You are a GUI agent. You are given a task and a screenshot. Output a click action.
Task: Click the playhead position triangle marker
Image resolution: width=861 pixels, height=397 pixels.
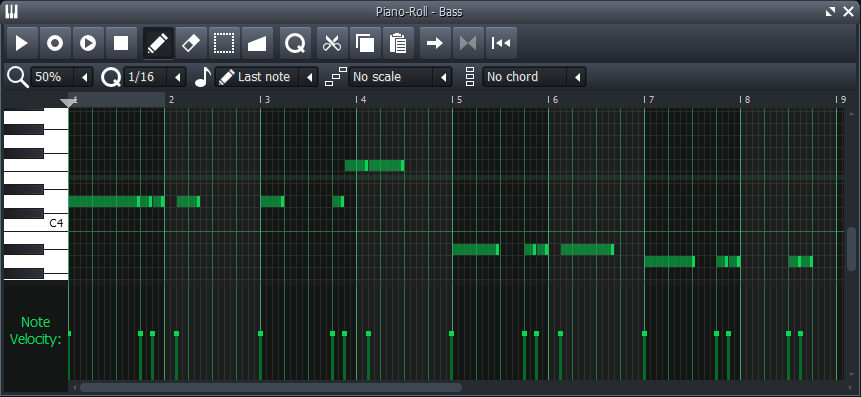coord(68,103)
